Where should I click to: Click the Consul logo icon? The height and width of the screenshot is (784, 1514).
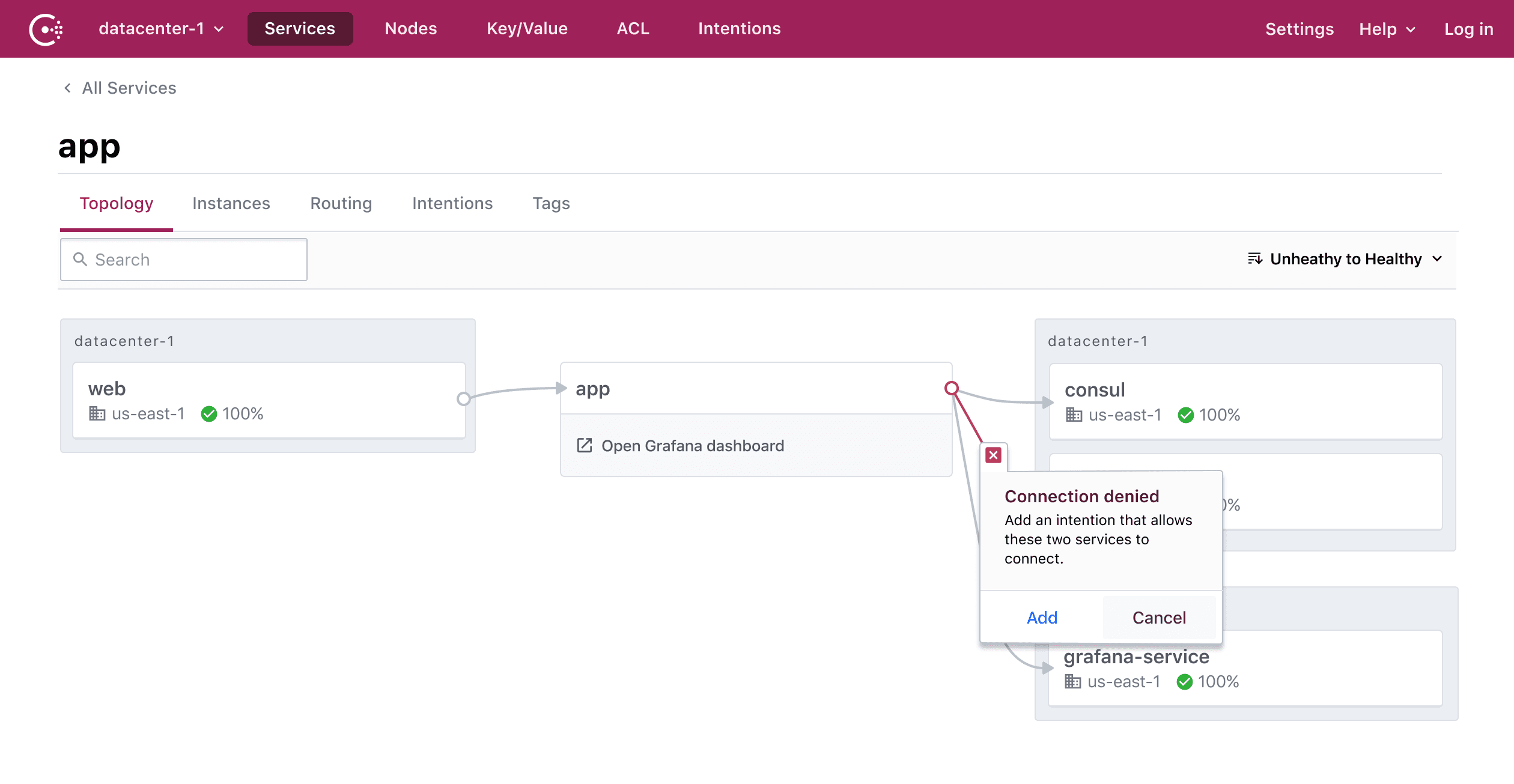click(x=46, y=29)
